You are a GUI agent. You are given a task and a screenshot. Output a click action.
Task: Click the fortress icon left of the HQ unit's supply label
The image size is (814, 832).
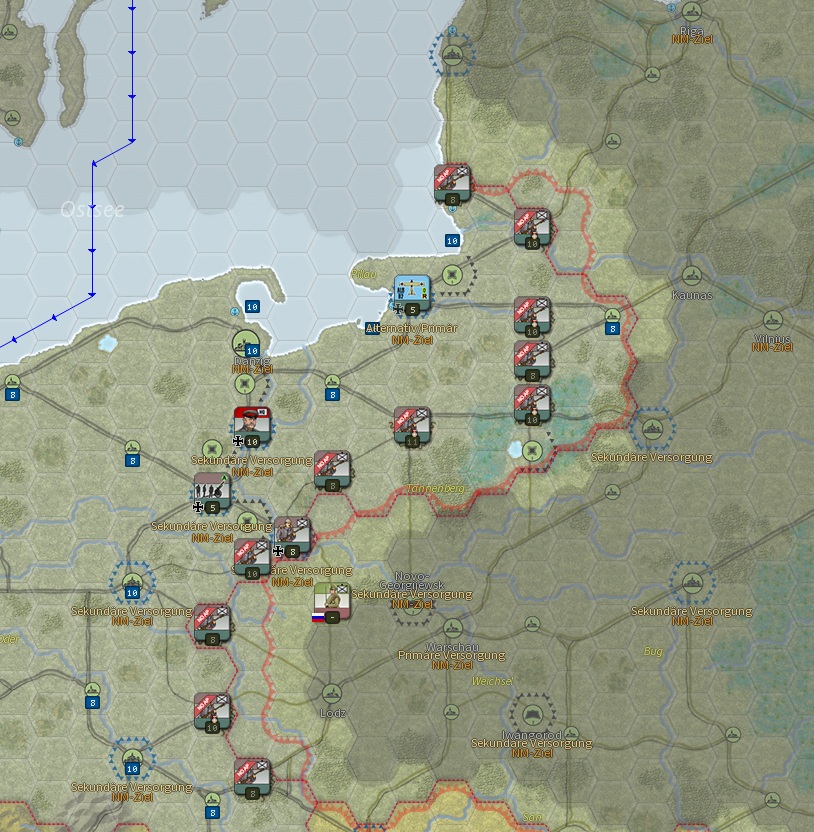pos(212,449)
